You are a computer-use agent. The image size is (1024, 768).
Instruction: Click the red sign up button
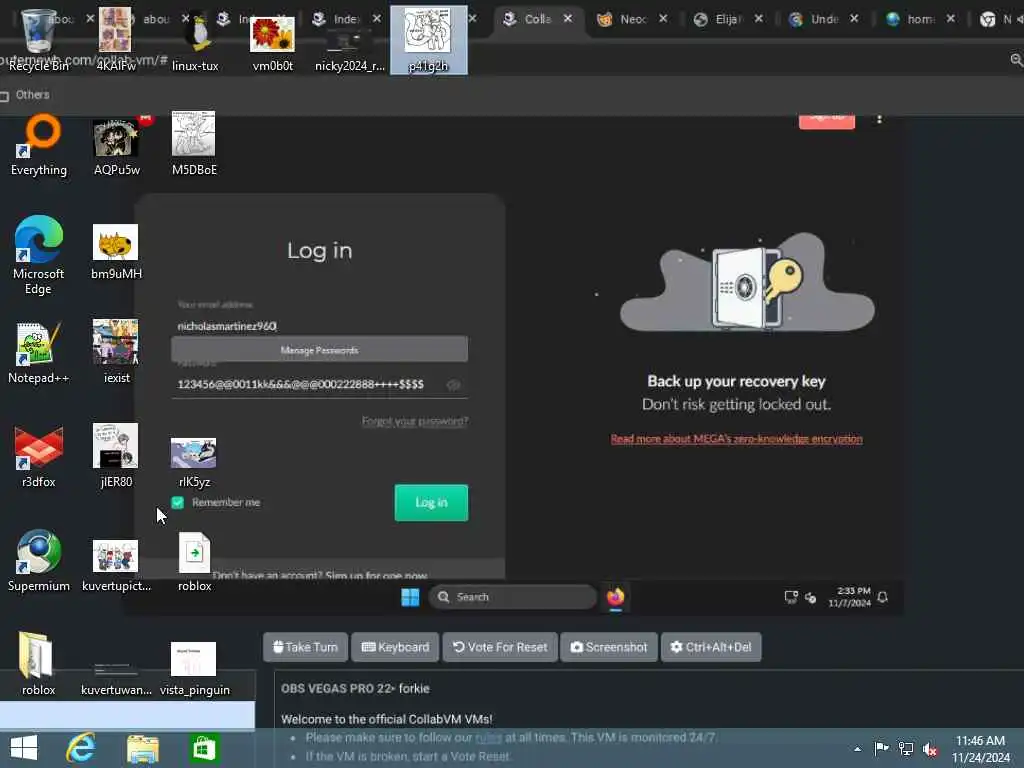pyautogui.click(x=827, y=120)
